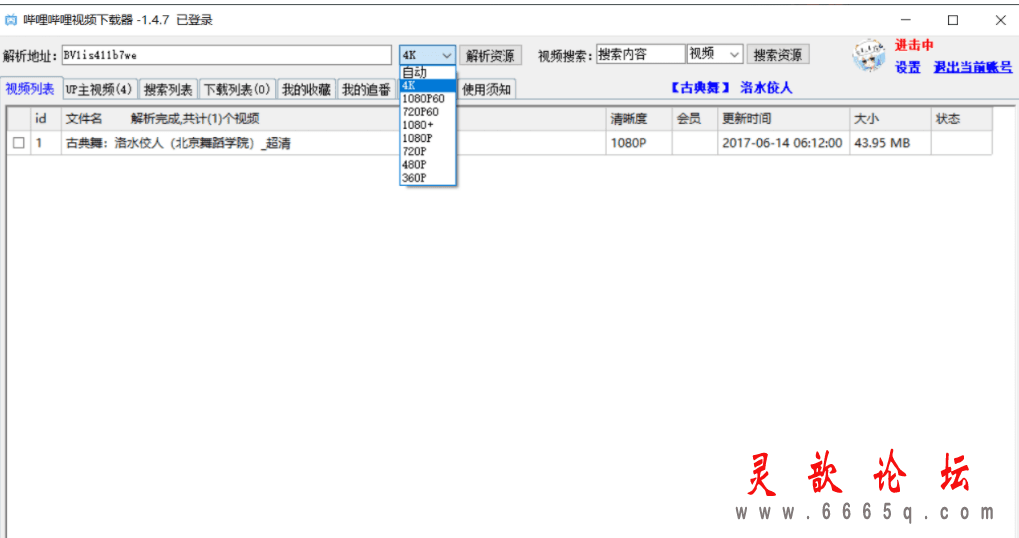The width and height of the screenshot is (1019, 538).
Task: Tick the checkbox for video row 1
Action: 19,143
